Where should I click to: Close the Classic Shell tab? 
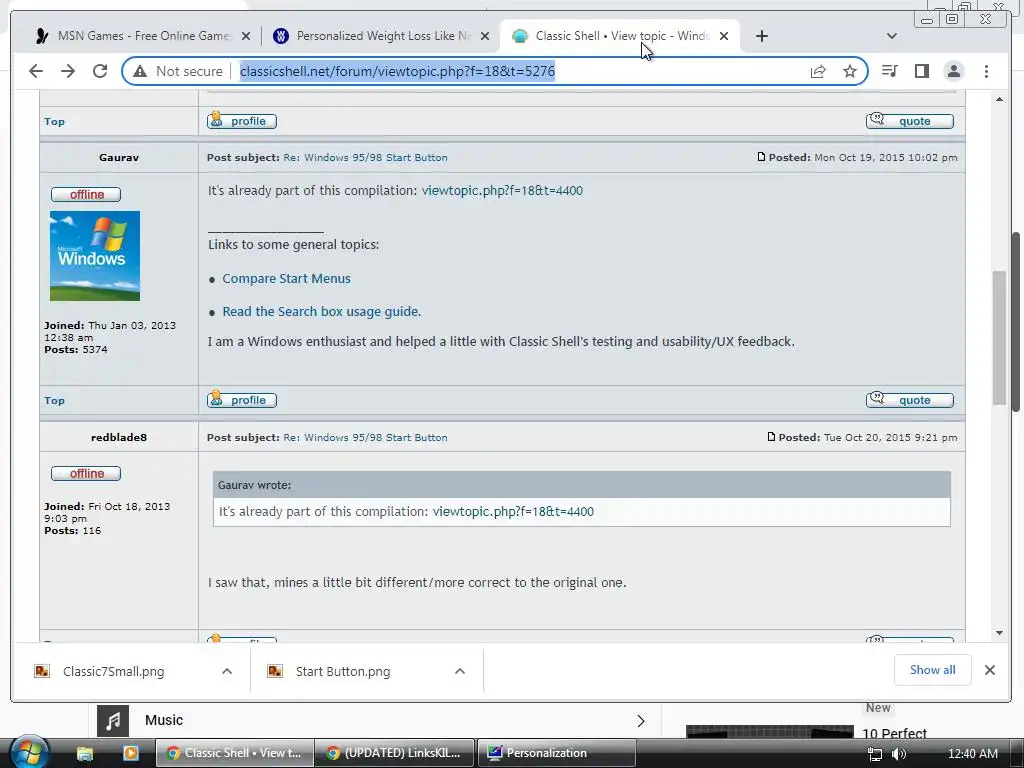pos(724,36)
